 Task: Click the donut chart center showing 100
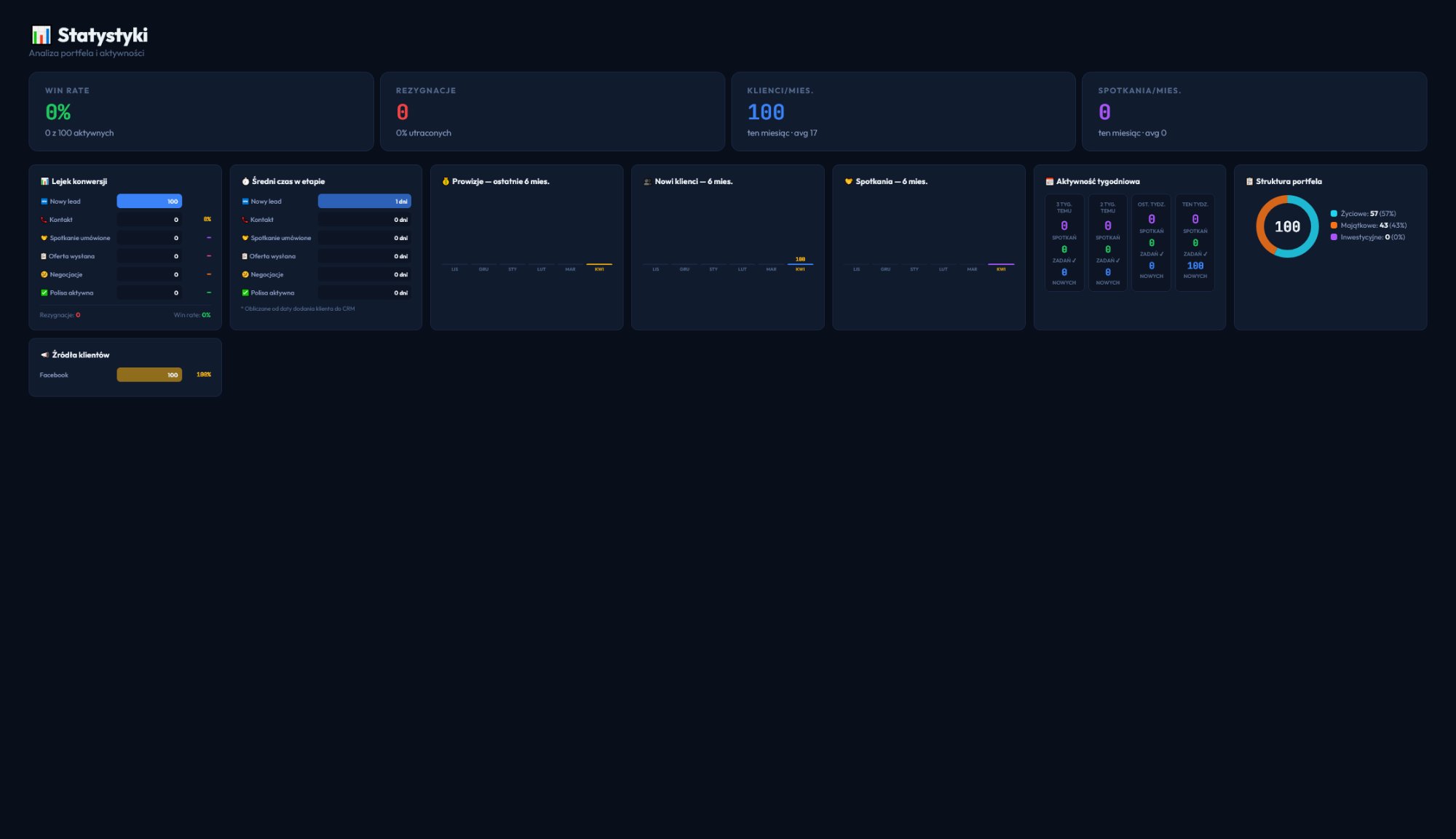coord(1286,226)
